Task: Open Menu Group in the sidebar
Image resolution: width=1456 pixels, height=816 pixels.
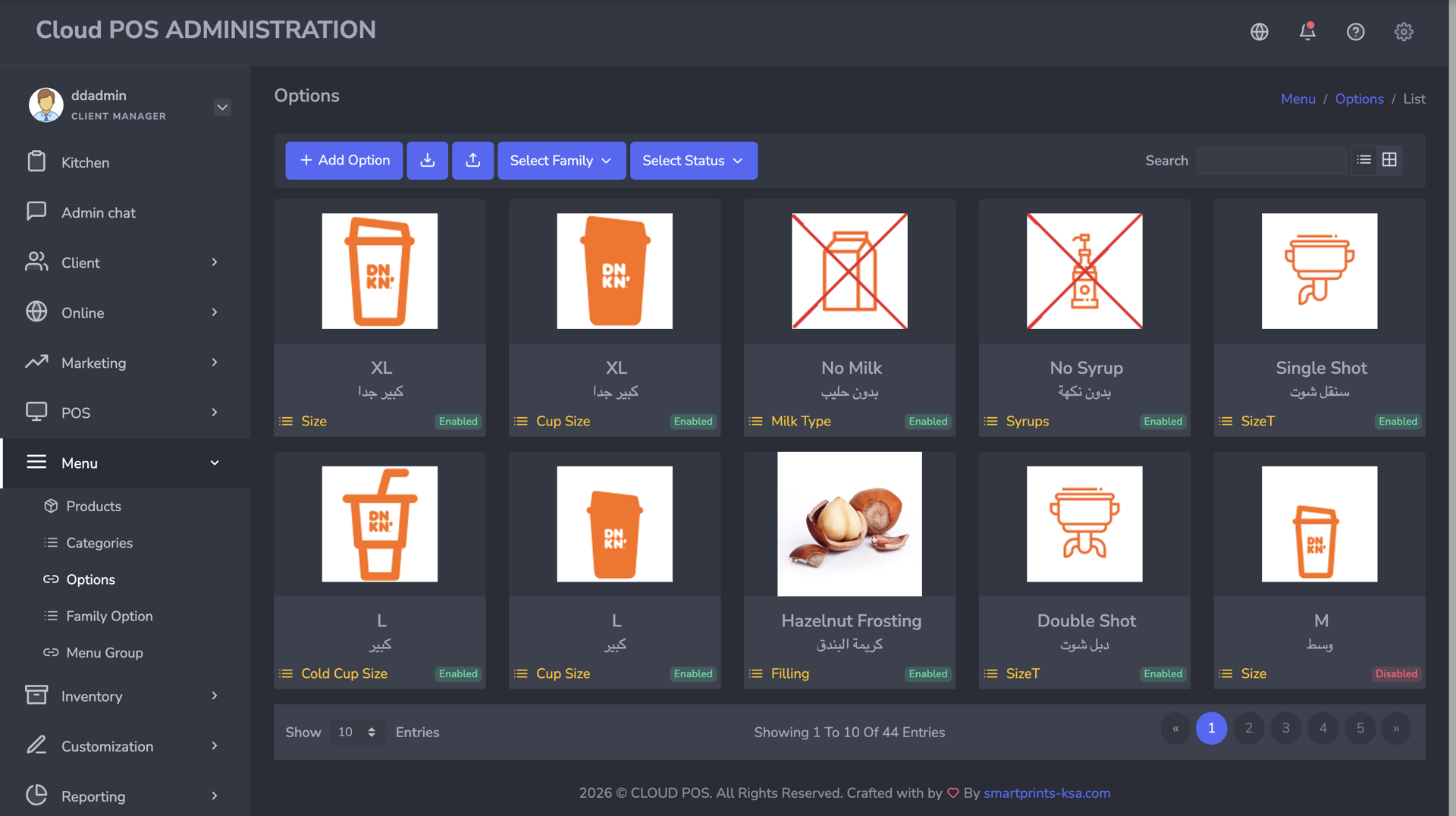Action: 105,652
